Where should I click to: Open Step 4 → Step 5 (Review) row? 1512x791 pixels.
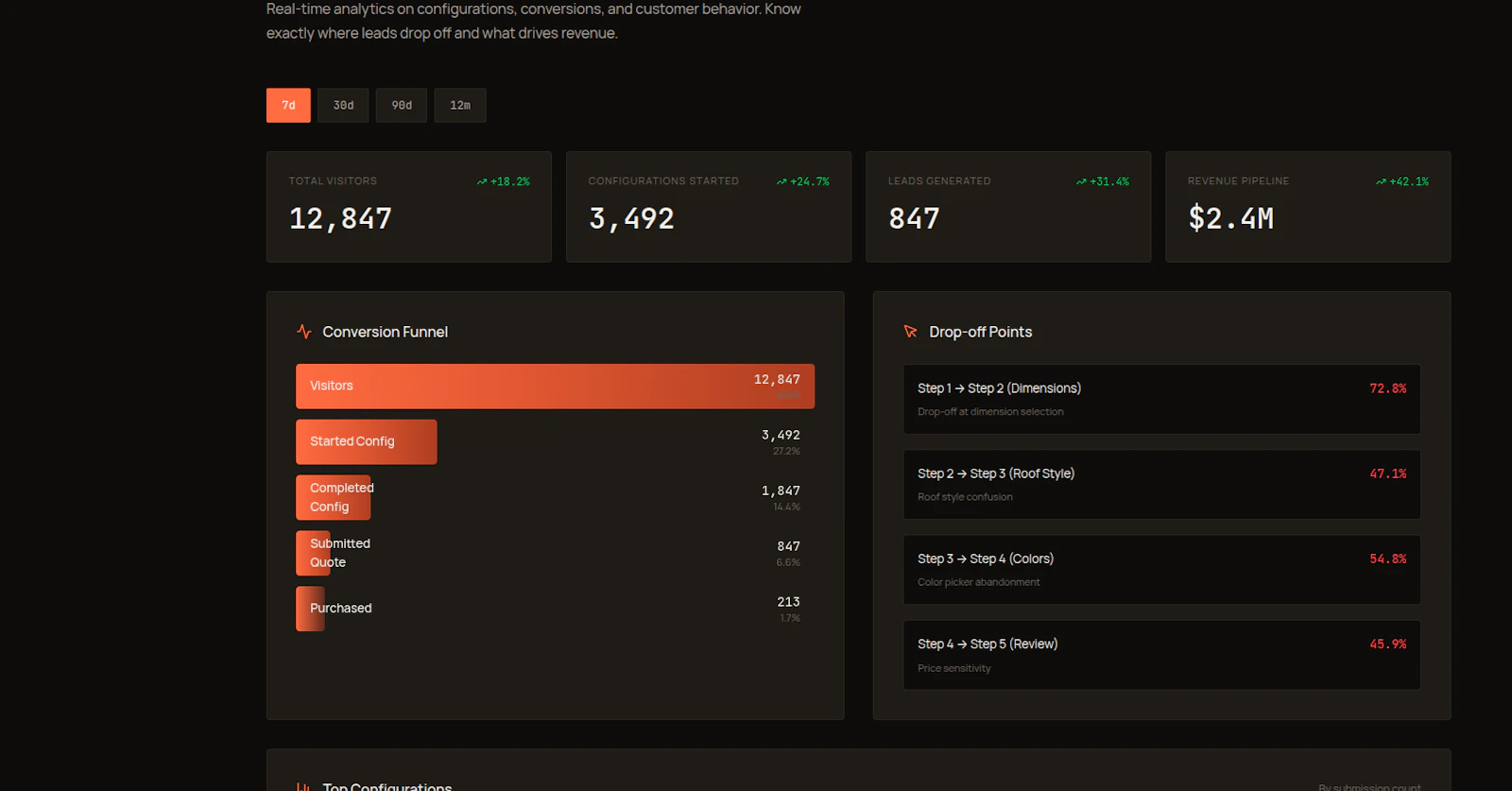coord(1161,655)
